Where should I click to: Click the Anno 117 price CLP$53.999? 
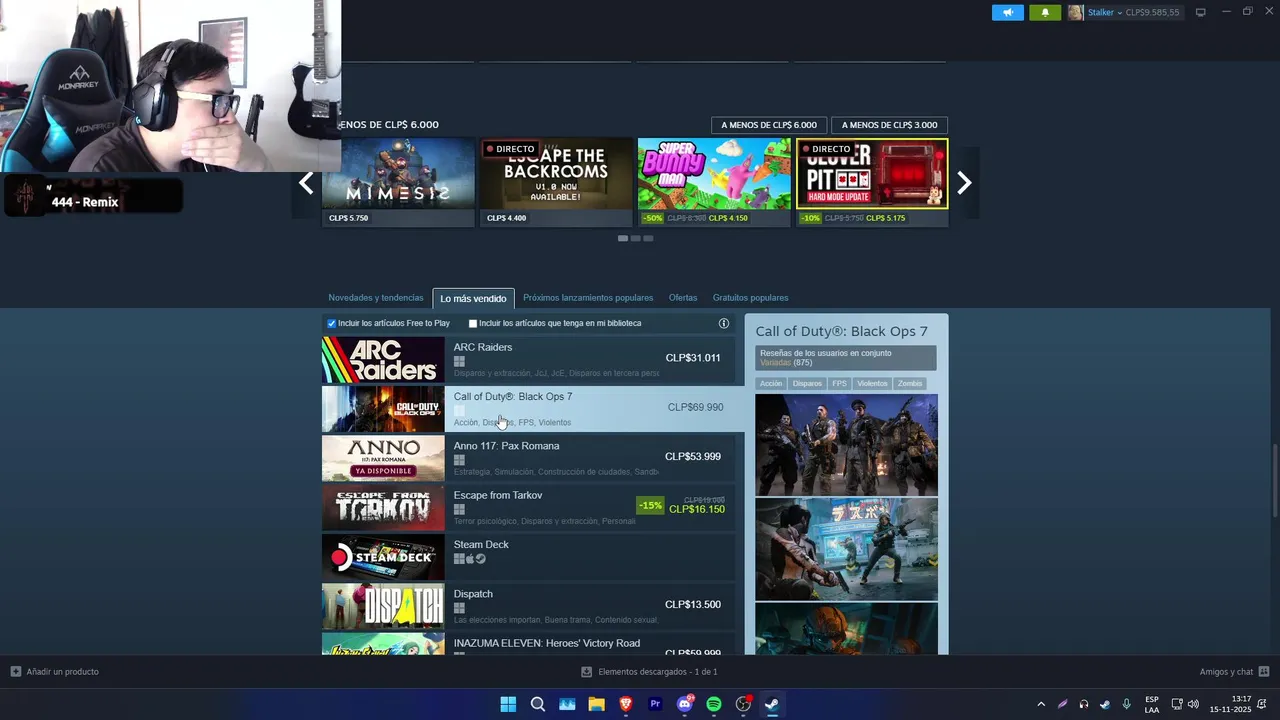coord(693,457)
